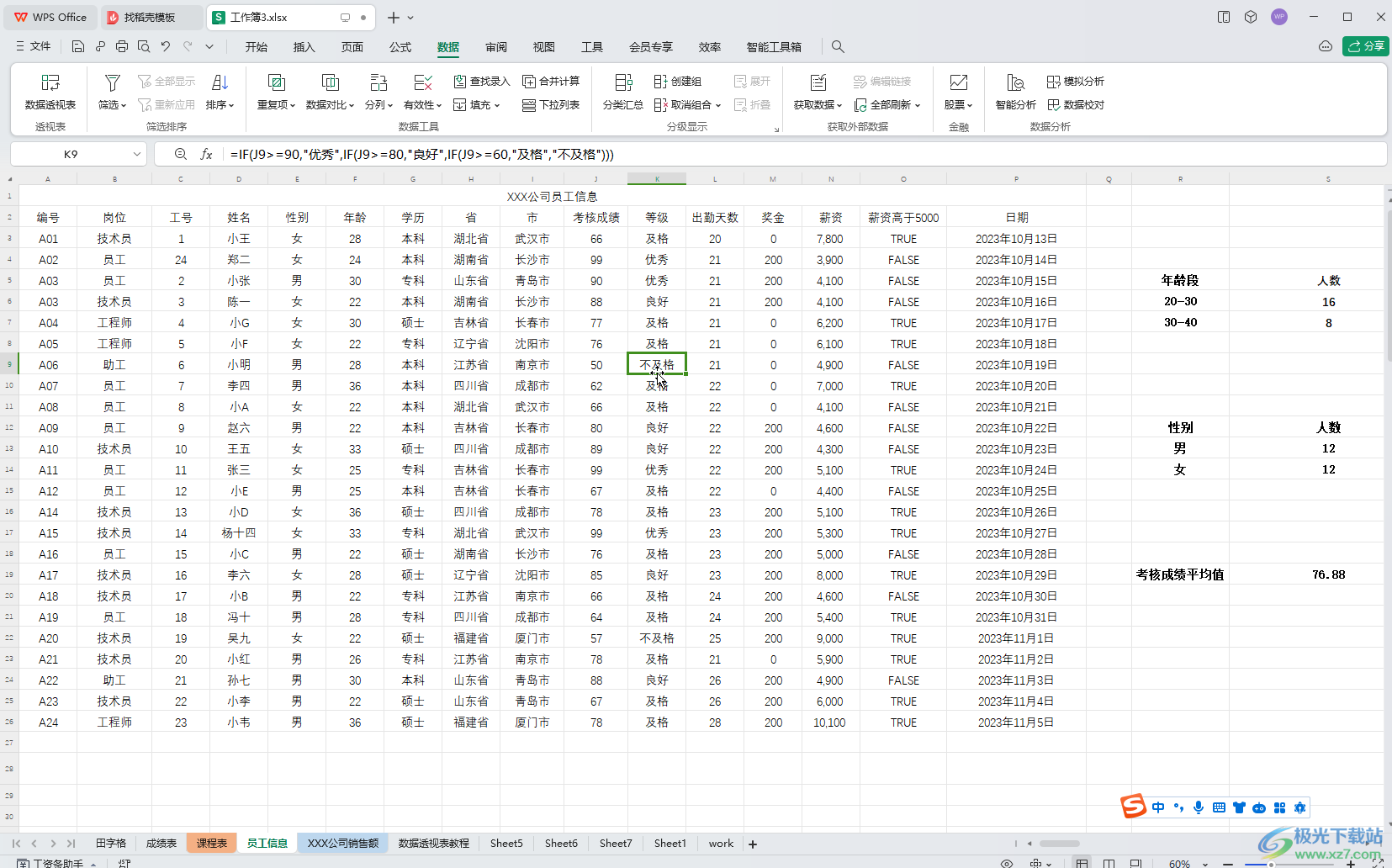Add a new sheet with plus icon
The width and height of the screenshot is (1392, 868).
coord(753,844)
